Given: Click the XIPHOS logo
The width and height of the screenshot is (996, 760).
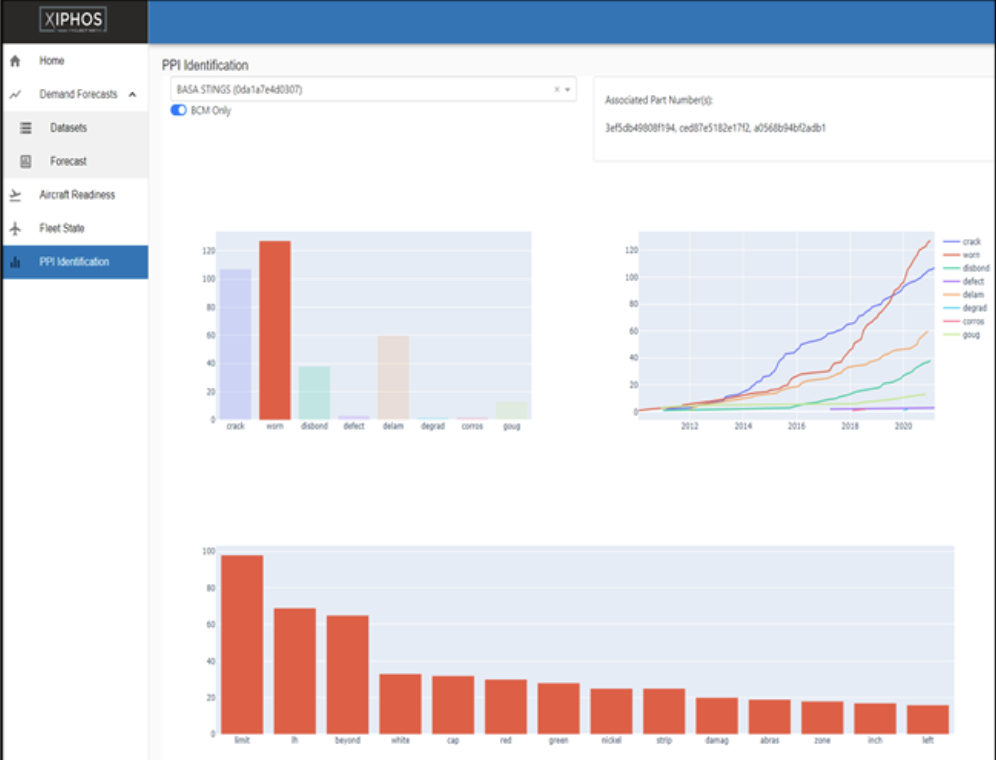Looking at the screenshot, I should point(74,21).
